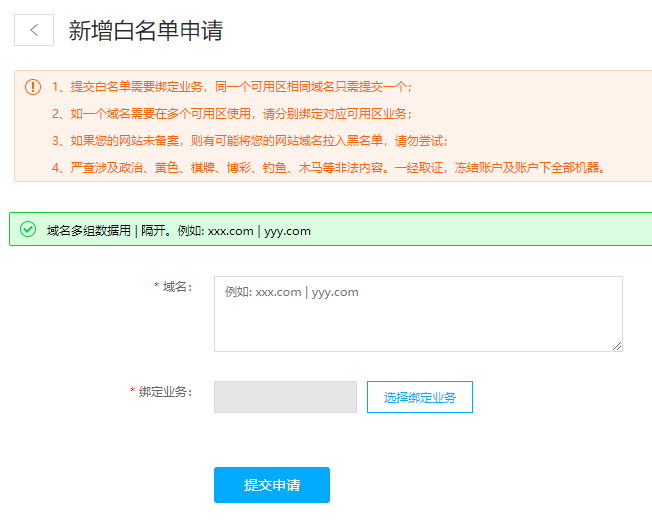Click the 绑定业务 field label
652x527 pixels.
click(165, 392)
